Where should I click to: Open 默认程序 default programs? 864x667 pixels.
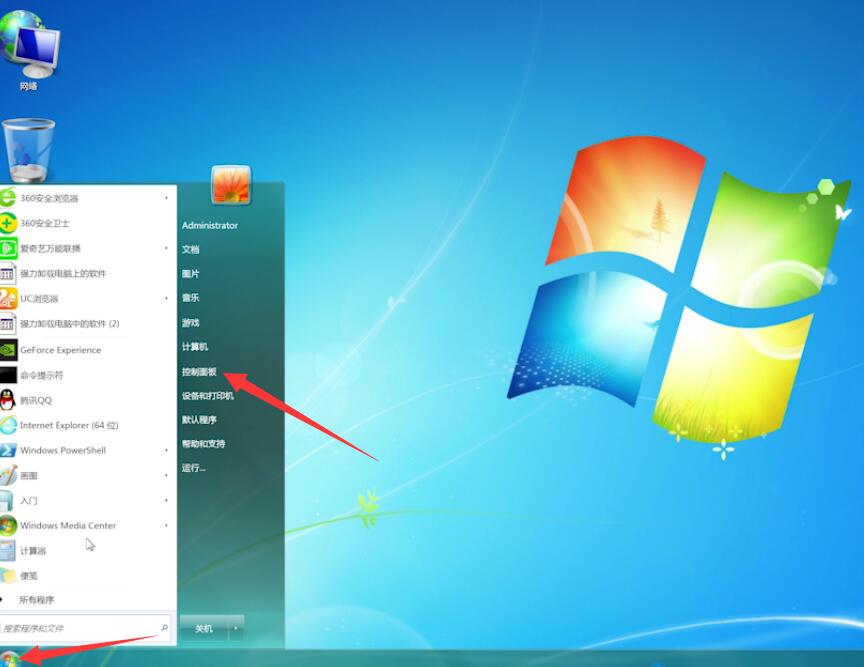coord(199,420)
